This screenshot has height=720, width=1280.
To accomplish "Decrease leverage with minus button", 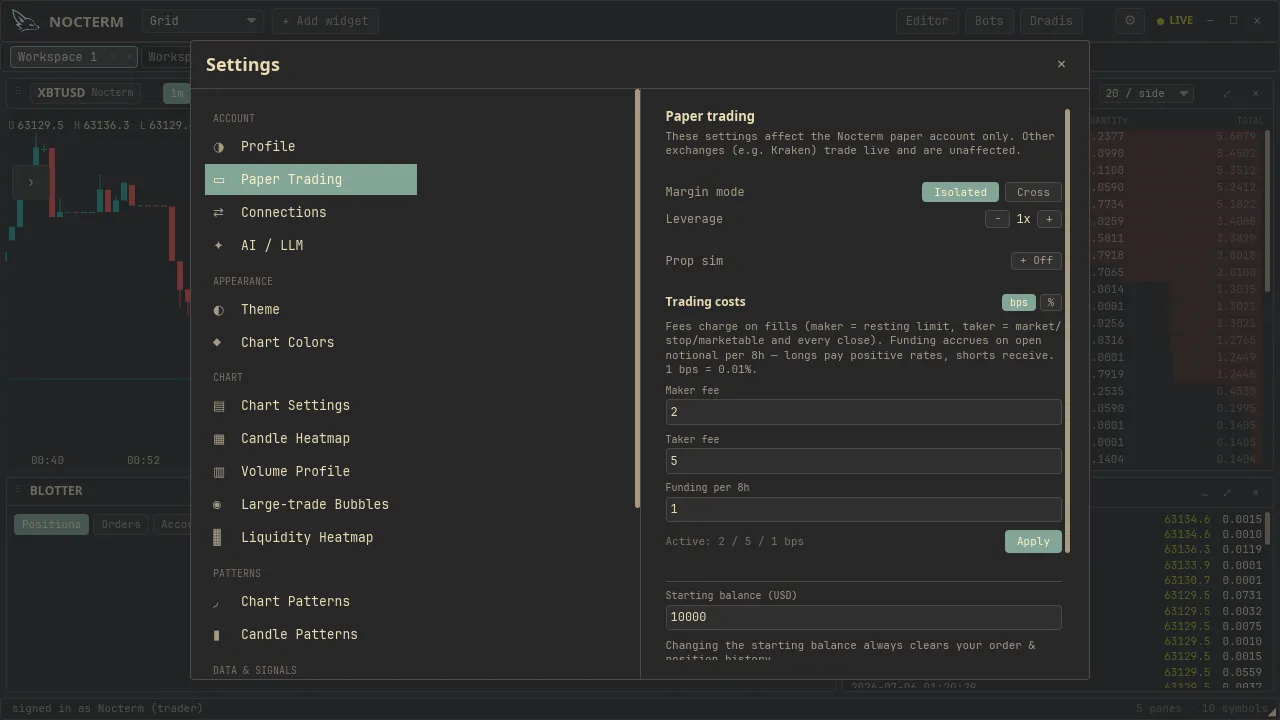I will pyautogui.click(x=997, y=219).
